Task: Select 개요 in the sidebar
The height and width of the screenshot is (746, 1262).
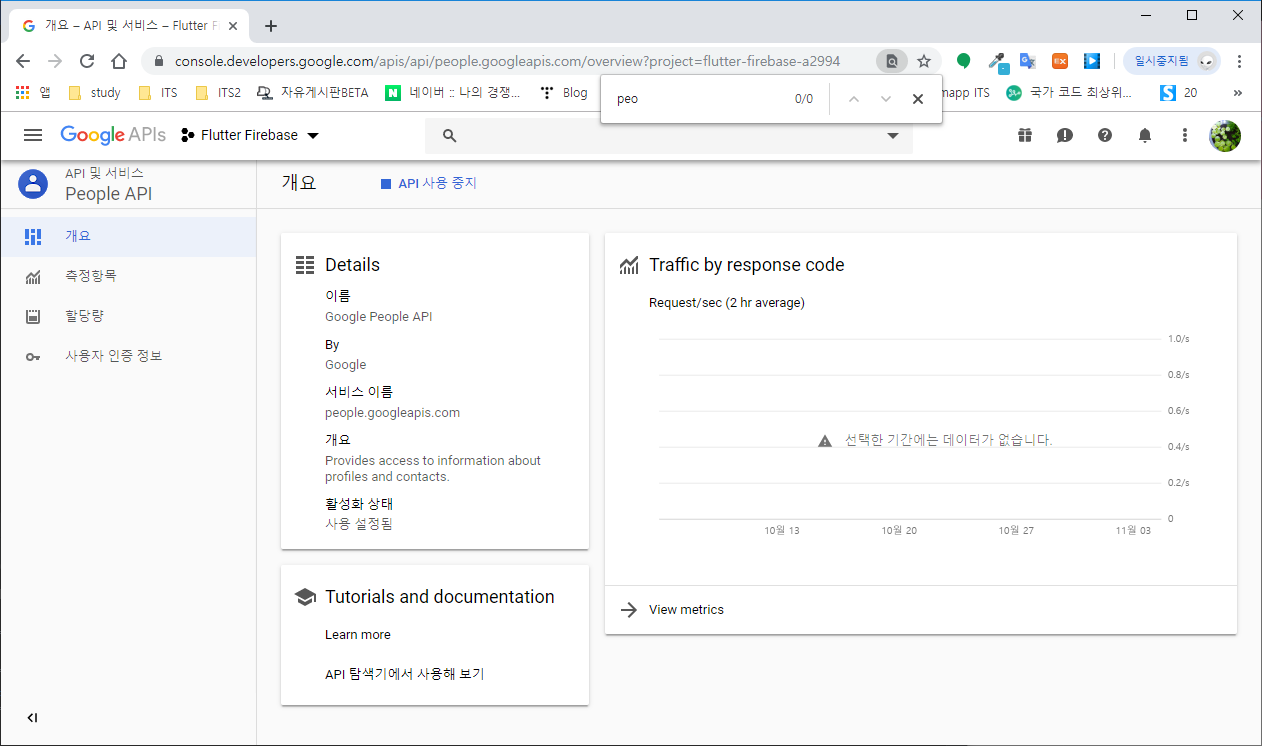Action: (x=128, y=236)
